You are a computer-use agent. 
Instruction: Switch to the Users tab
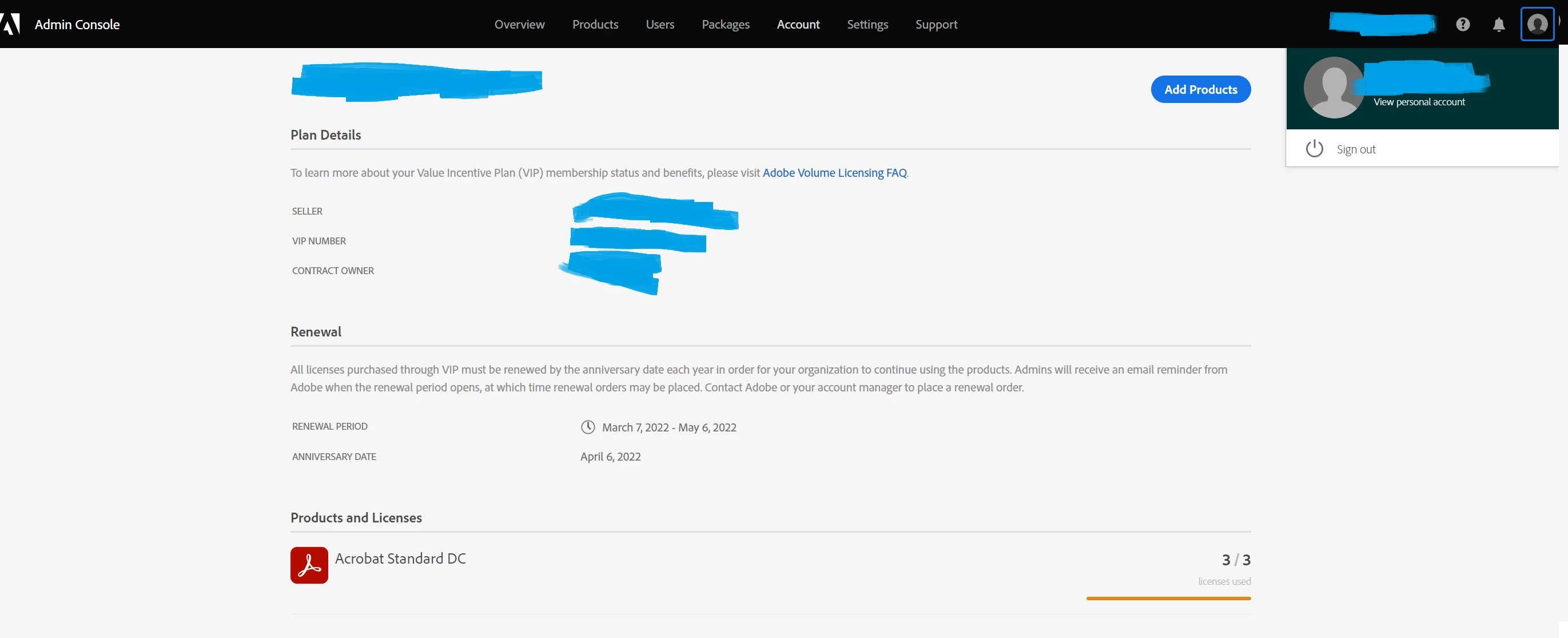[x=660, y=25]
